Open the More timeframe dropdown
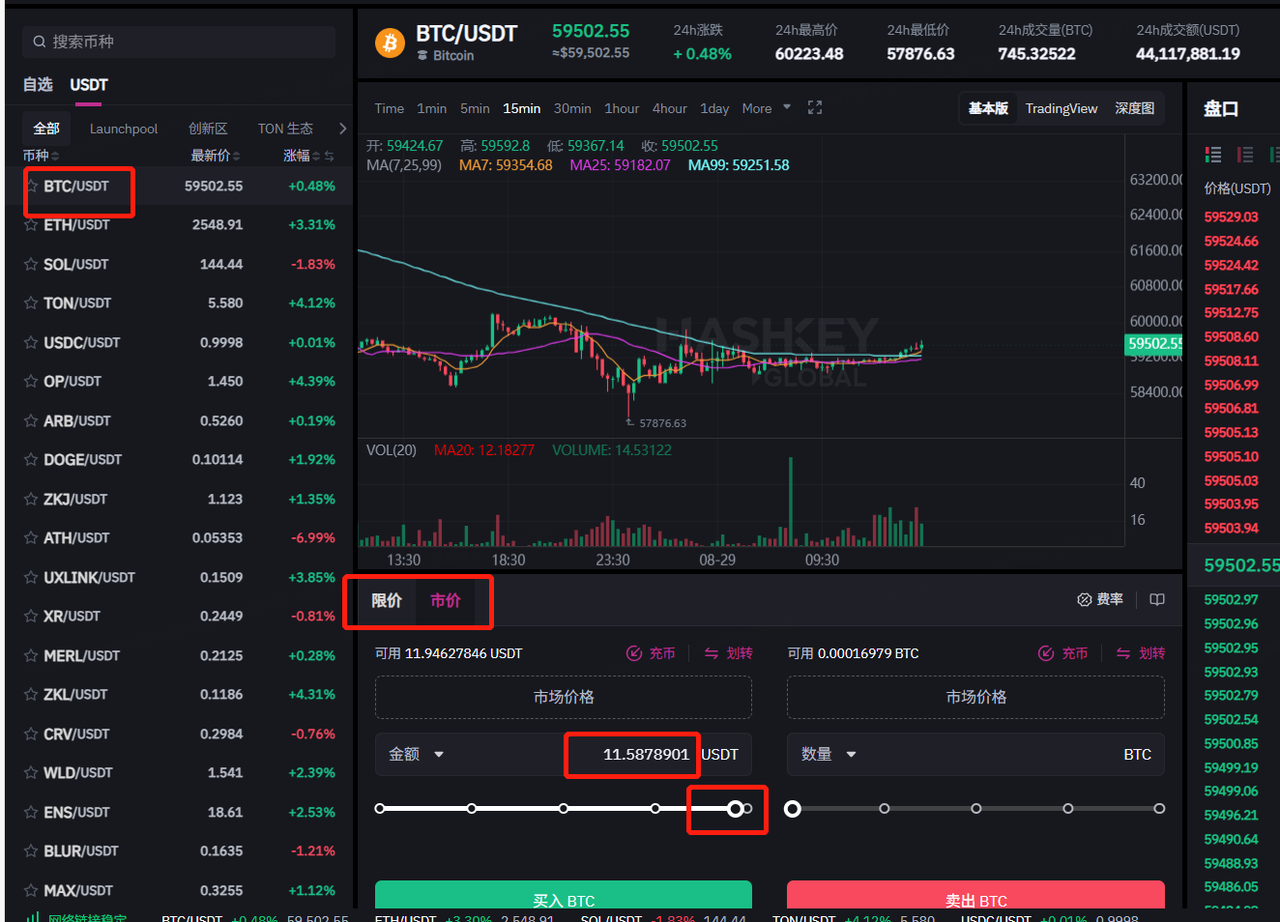 click(766, 108)
